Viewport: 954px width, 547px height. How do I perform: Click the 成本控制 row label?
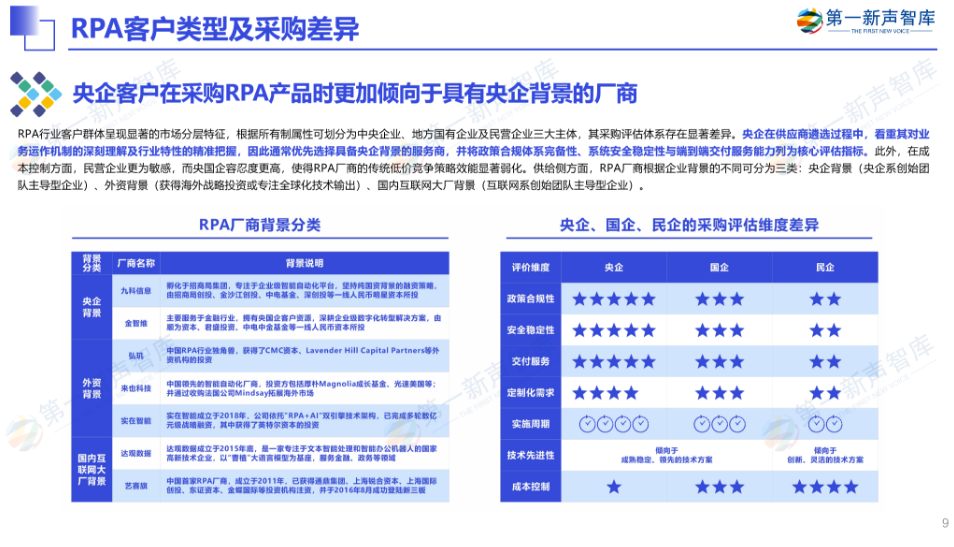531,487
